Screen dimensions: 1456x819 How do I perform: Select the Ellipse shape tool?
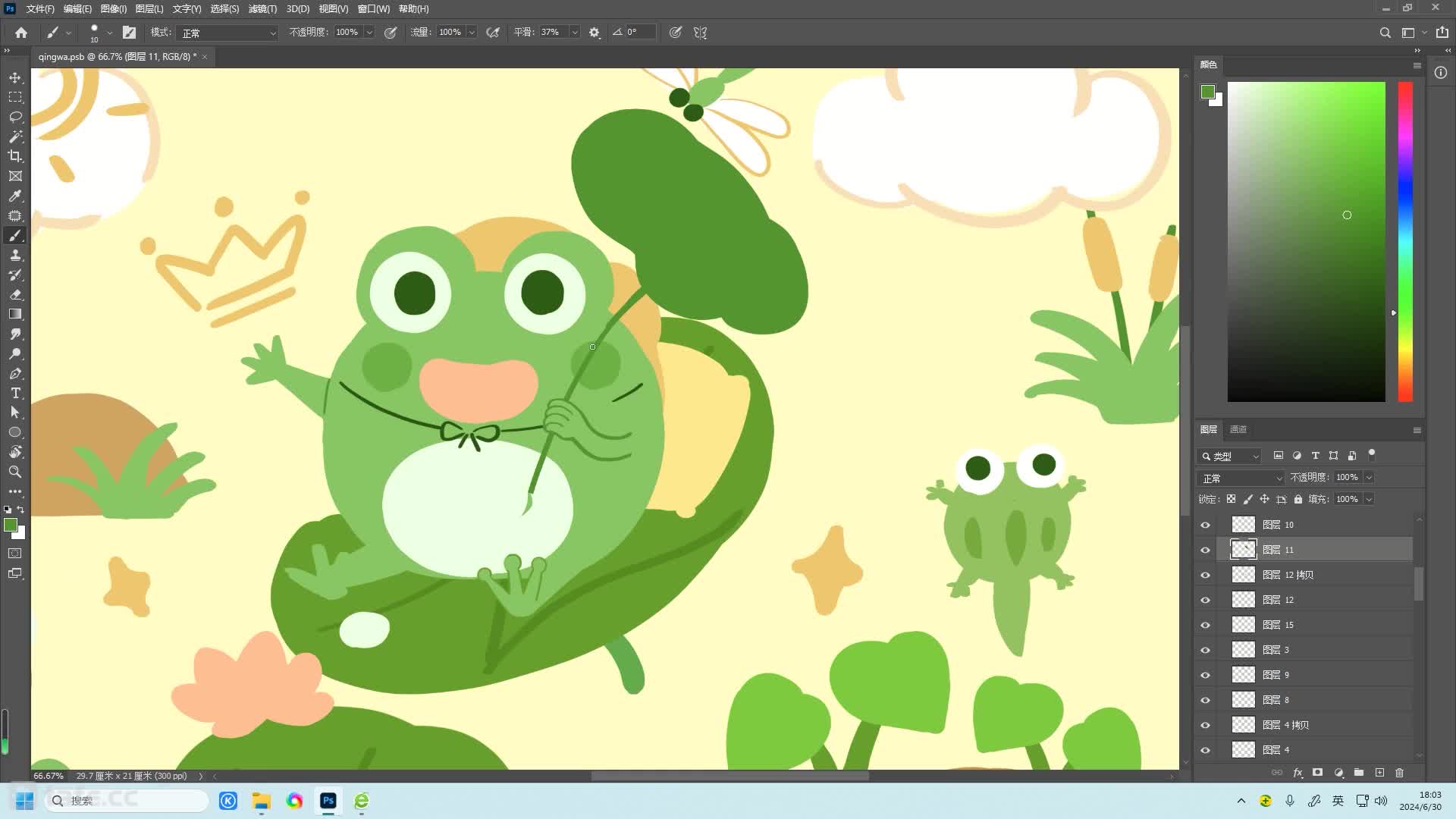15,432
